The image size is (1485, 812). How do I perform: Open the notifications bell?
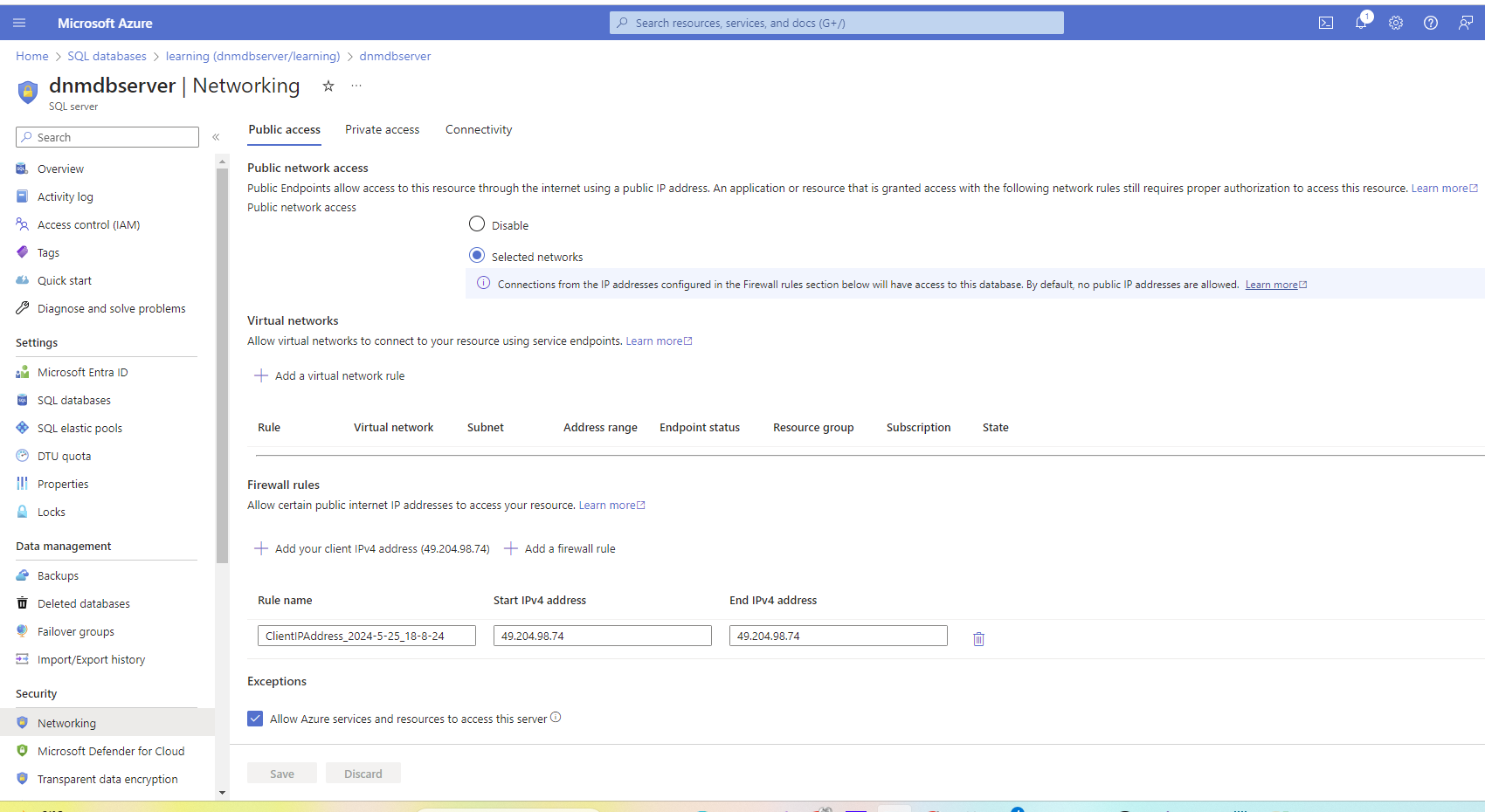click(1361, 23)
